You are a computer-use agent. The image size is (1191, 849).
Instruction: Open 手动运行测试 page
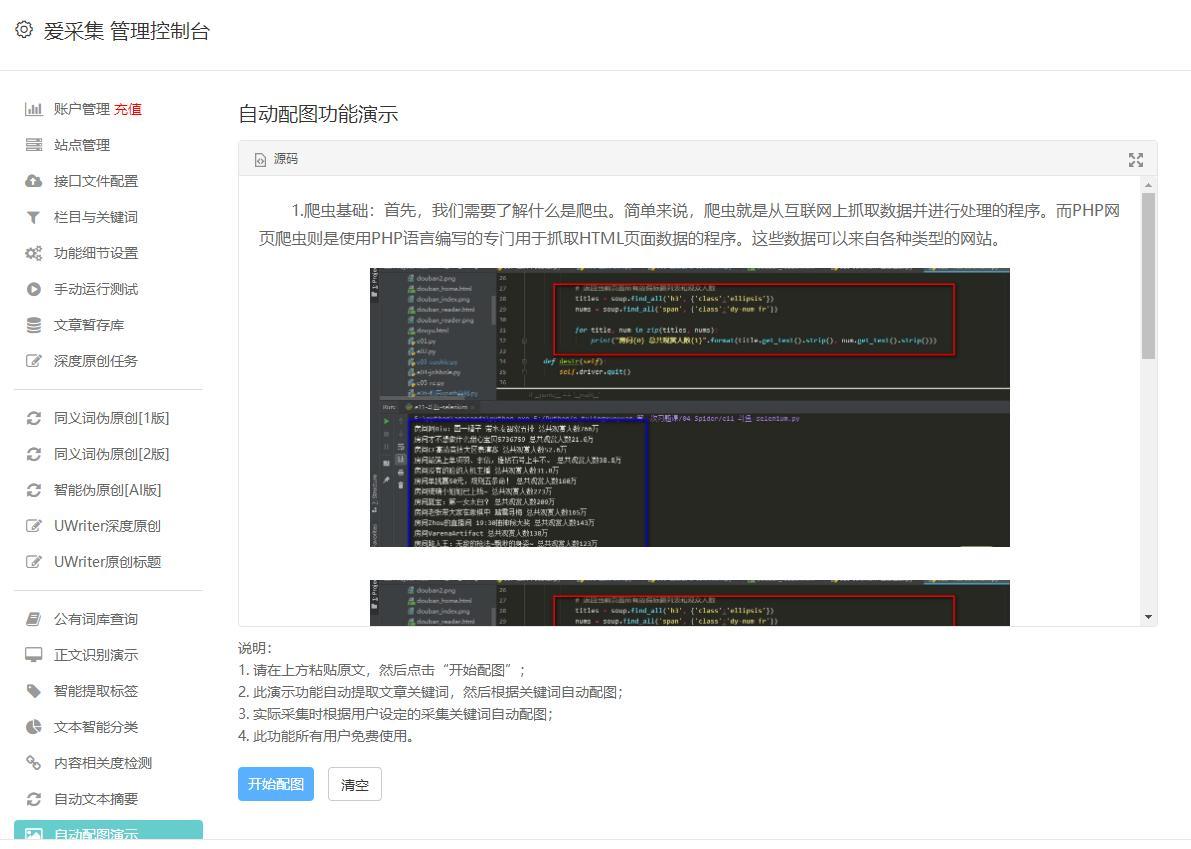coord(96,289)
